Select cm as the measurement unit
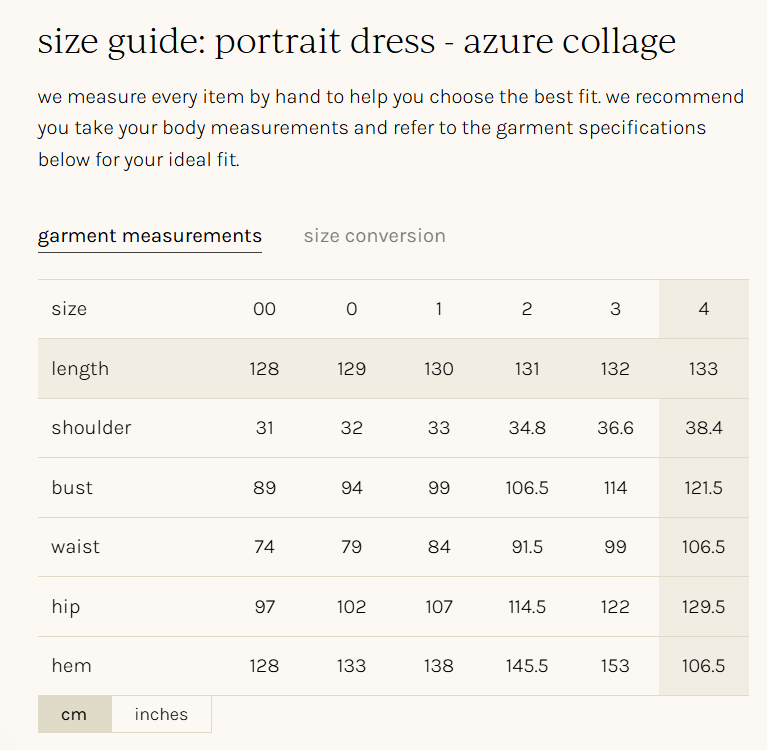This screenshot has height=750, width=767. pos(74,714)
